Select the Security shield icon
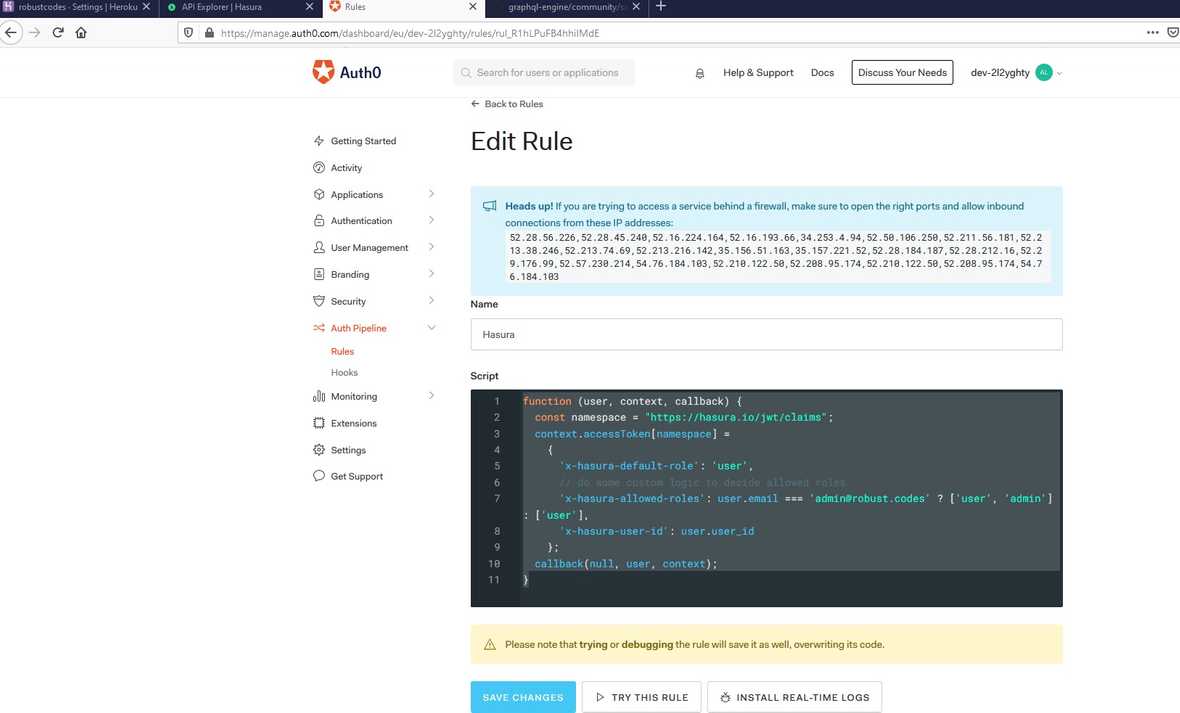Image resolution: width=1180 pixels, height=713 pixels. pyautogui.click(x=318, y=301)
